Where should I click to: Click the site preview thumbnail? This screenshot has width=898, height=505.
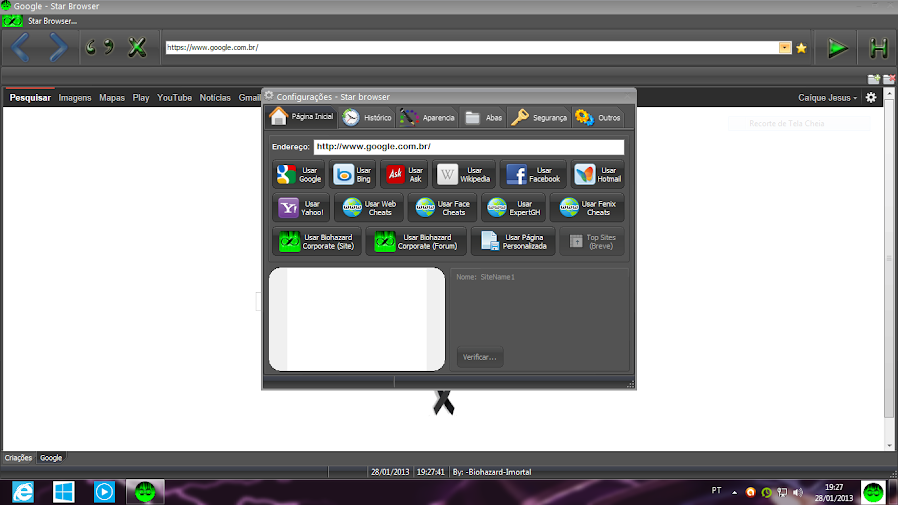point(357,319)
